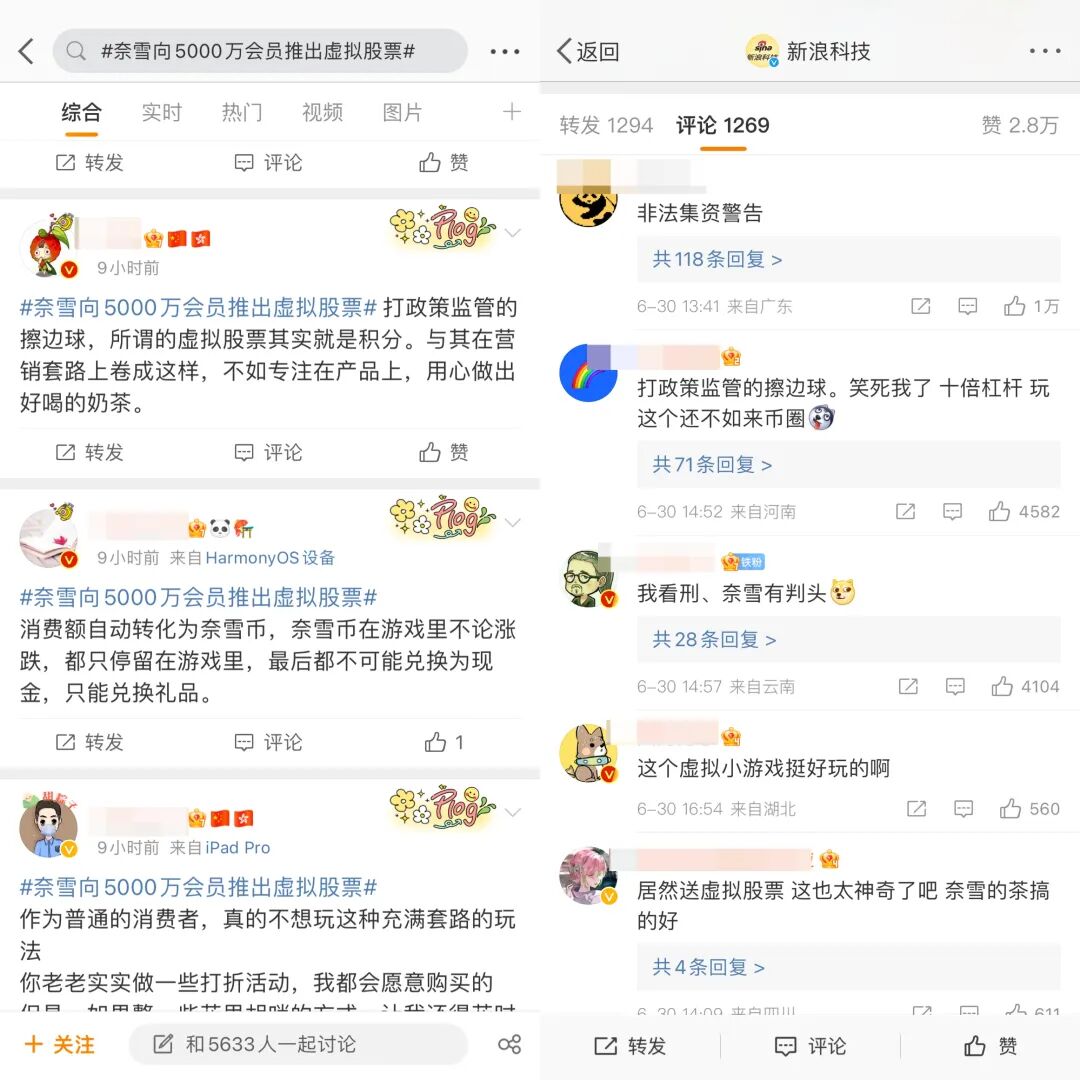Tap reply icon on the 我看刑 comment
This screenshot has height=1080, width=1080.
(955, 686)
